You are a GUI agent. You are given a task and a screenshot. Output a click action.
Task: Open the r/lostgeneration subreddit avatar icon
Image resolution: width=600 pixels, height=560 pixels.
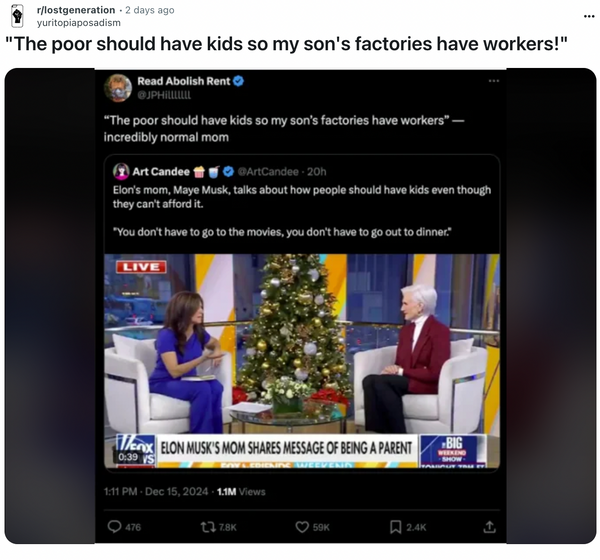pos(17,16)
